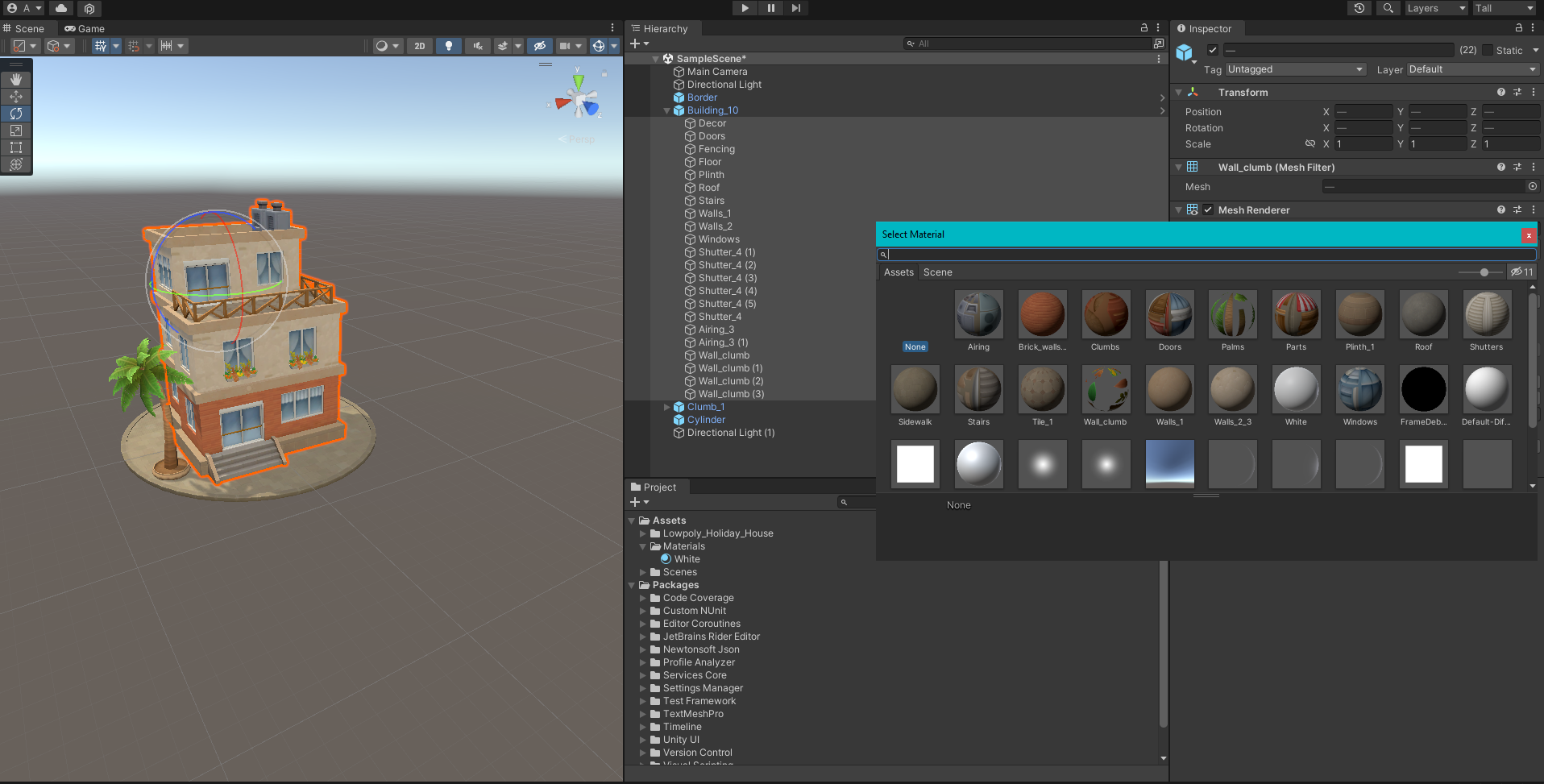The width and height of the screenshot is (1544, 784).
Task: Toggle the 2D view mode
Action: click(419, 46)
